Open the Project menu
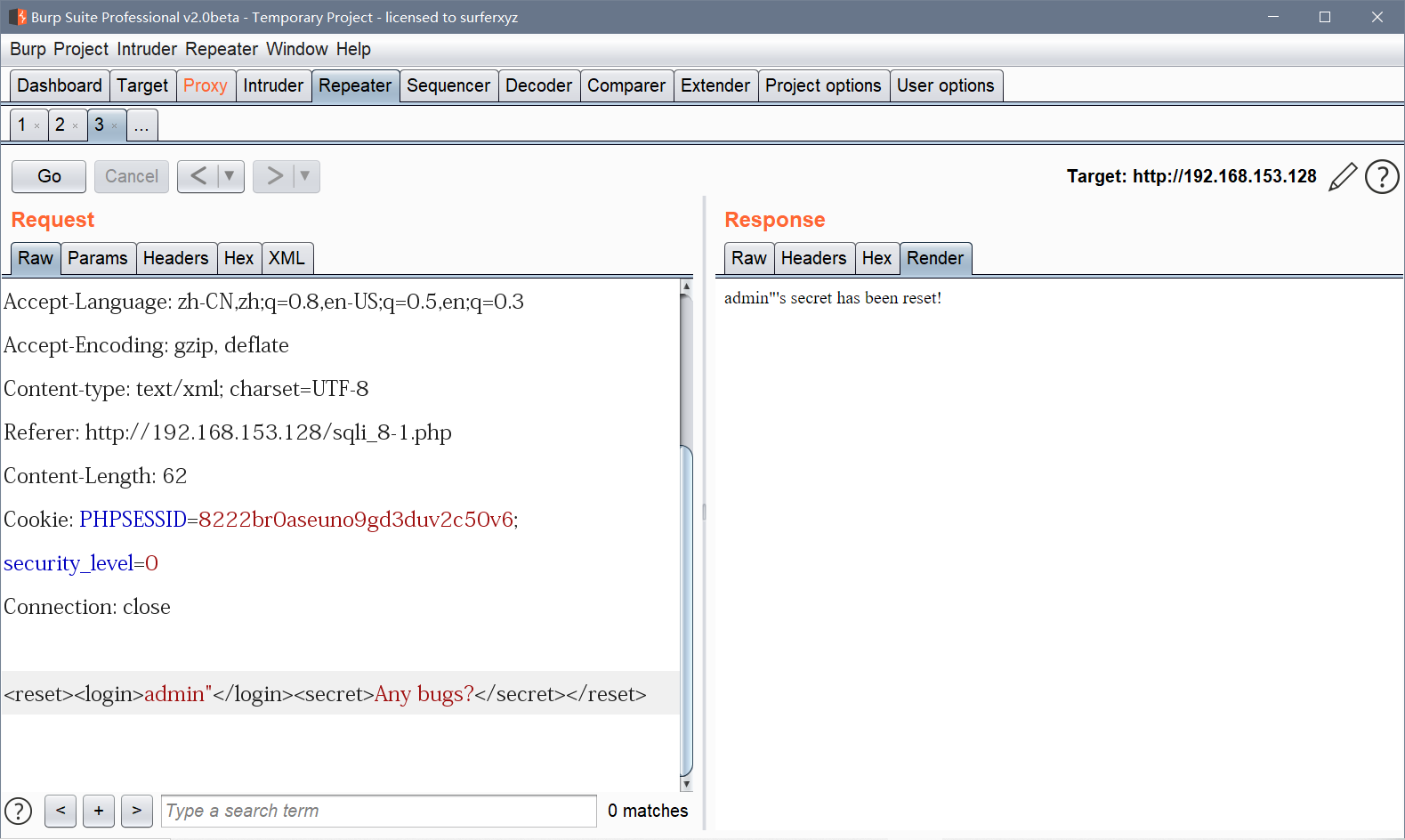The height and width of the screenshot is (840, 1405). (x=81, y=49)
